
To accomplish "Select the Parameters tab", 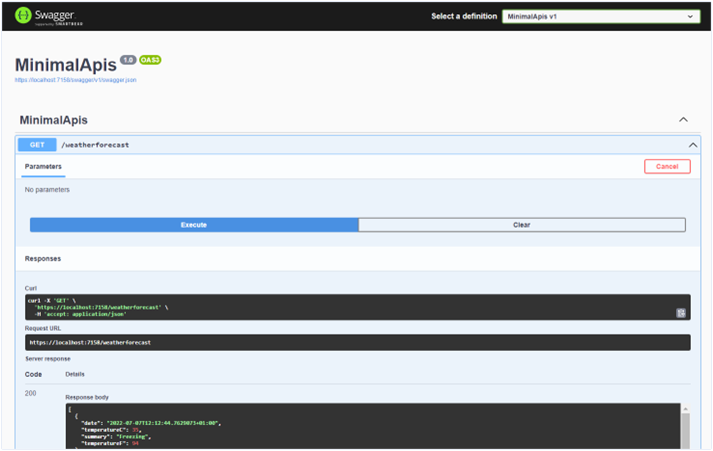I will [x=43, y=166].
